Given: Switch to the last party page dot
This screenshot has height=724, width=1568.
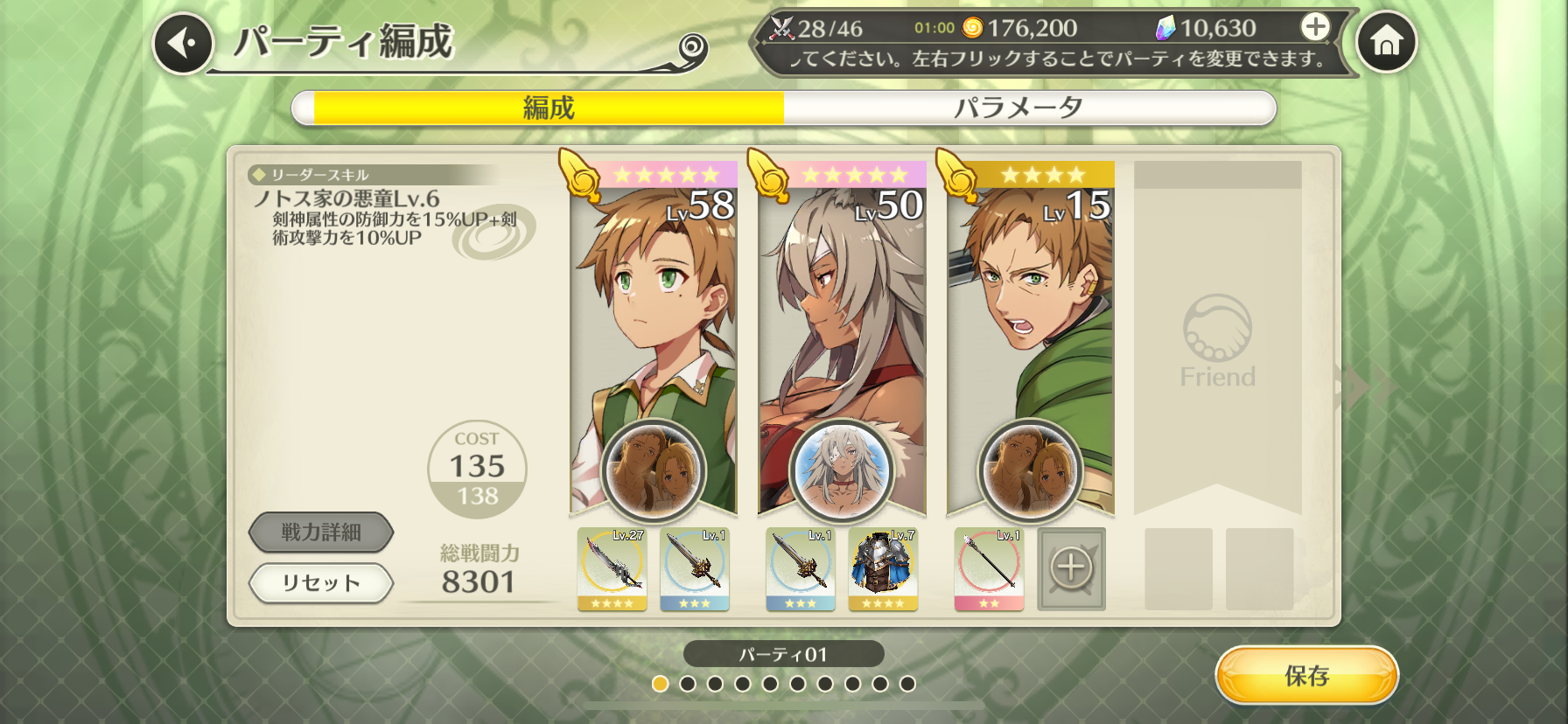Looking at the screenshot, I should tap(907, 684).
